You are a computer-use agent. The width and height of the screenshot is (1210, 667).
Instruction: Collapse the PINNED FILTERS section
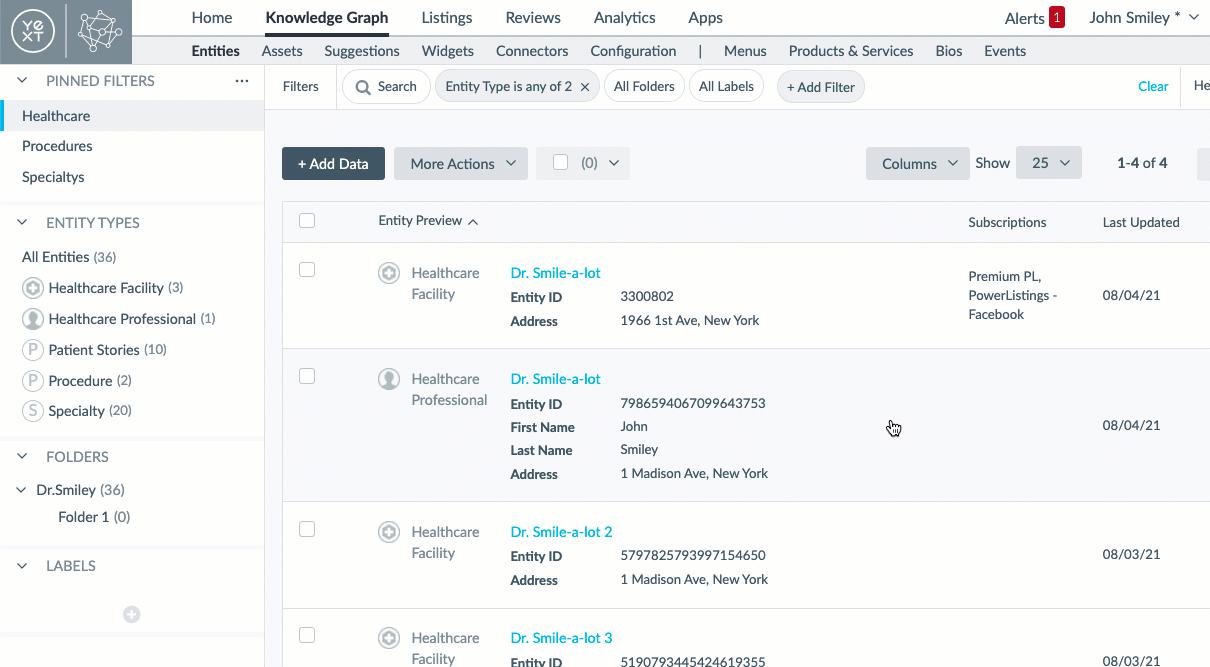tap(21, 80)
